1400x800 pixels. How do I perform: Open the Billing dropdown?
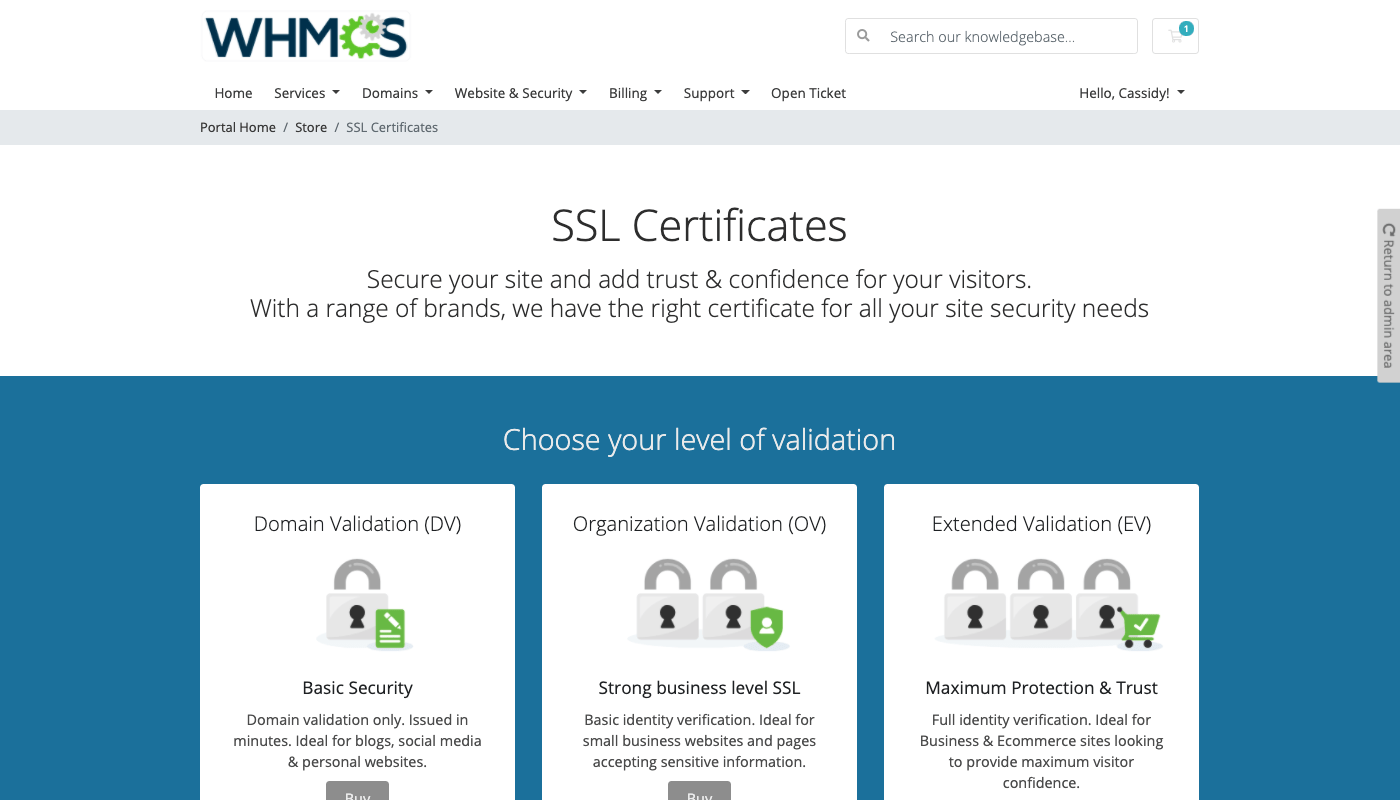pos(635,93)
